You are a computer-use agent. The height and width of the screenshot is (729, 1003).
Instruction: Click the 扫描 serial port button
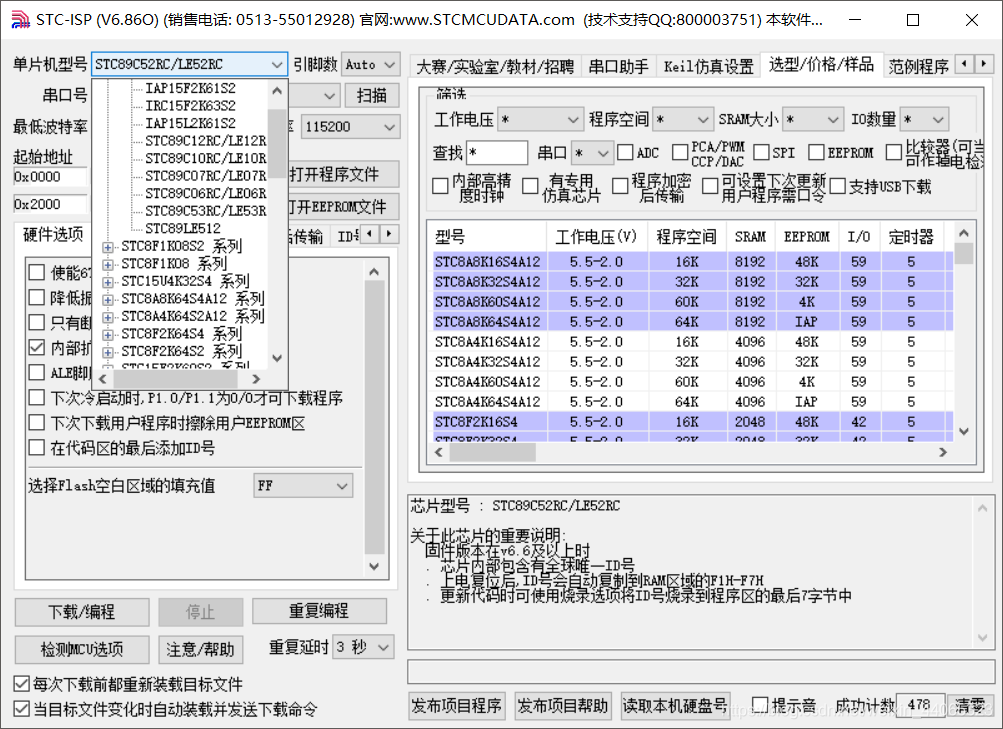(372, 95)
